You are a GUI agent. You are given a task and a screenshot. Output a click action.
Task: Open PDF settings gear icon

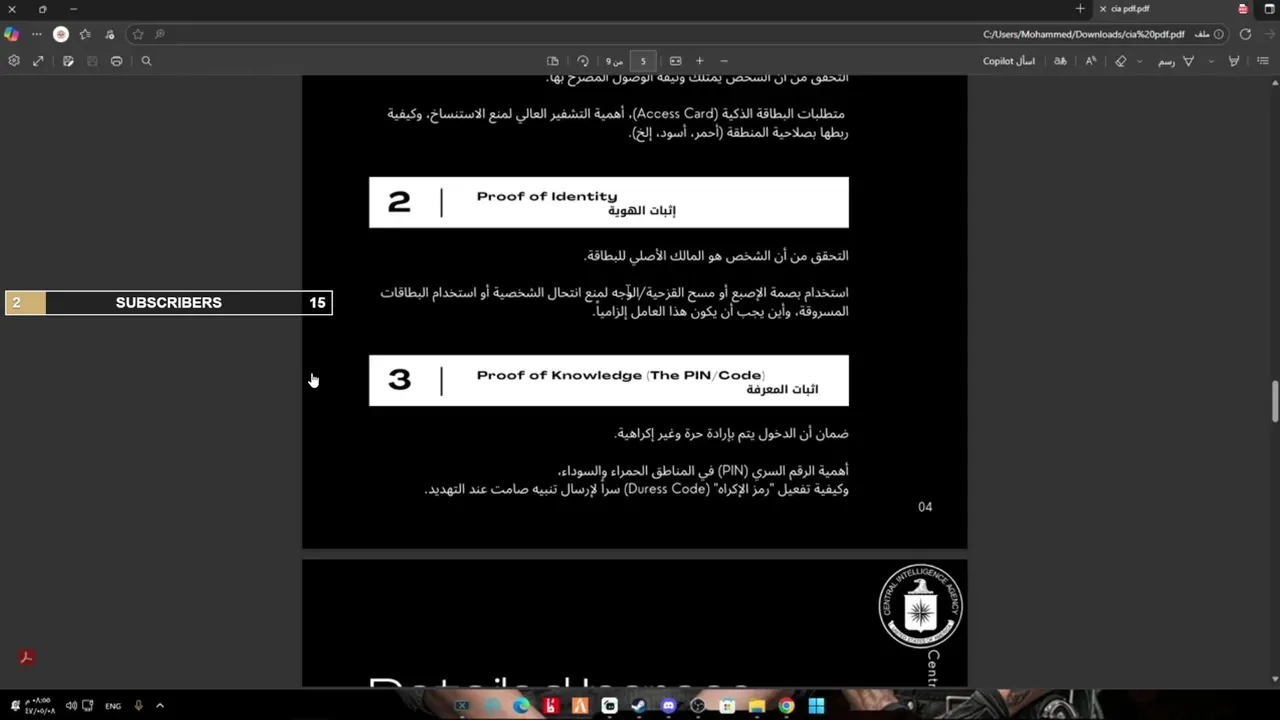(14, 61)
